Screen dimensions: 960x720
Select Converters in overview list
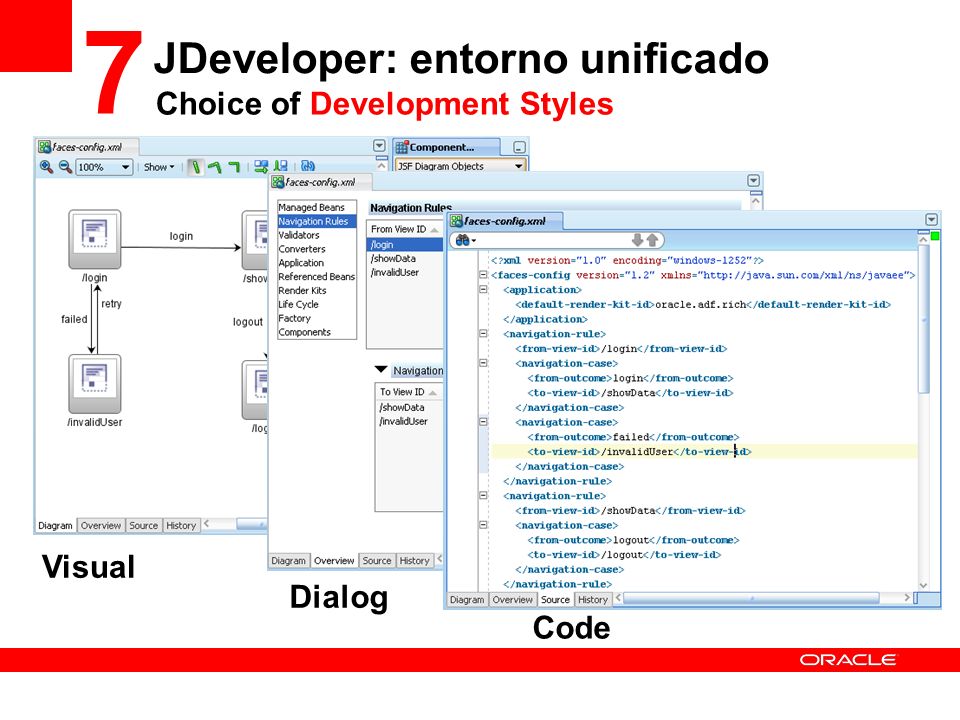tap(317, 249)
